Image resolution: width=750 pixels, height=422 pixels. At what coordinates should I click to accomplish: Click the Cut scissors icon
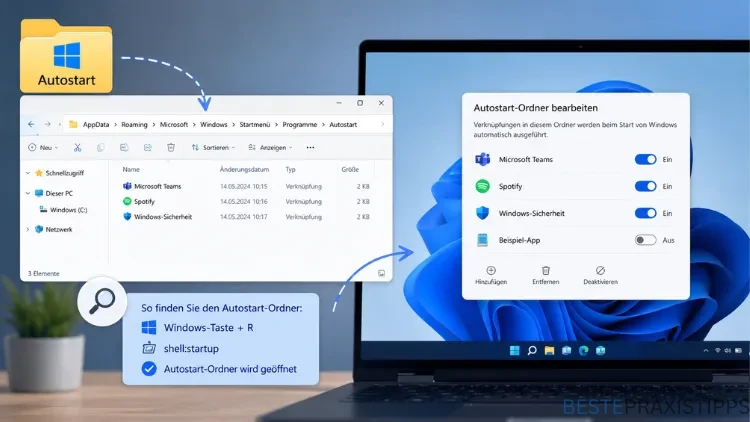tap(77, 147)
